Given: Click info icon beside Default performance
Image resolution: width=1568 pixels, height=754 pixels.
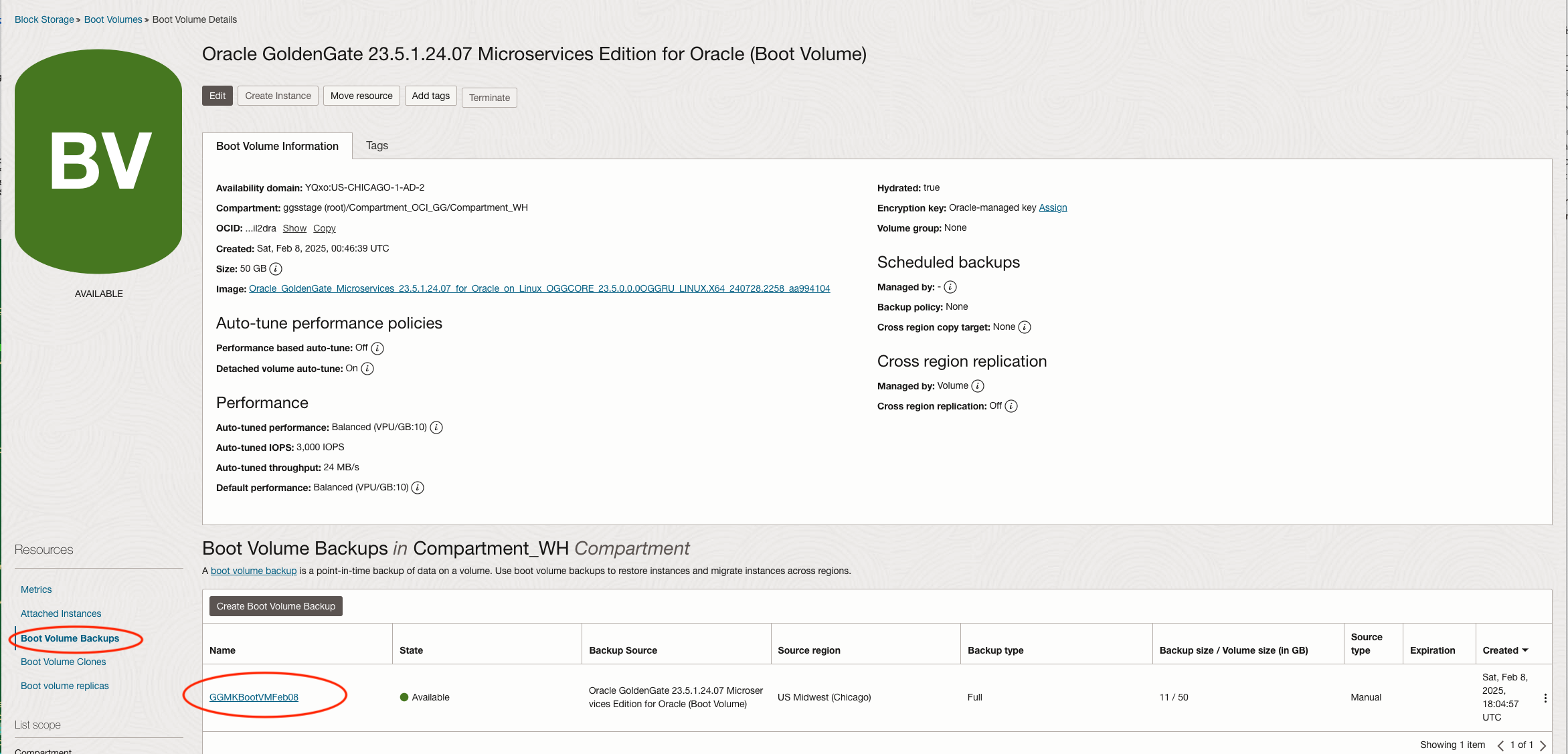Looking at the screenshot, I should click(418, 488).
